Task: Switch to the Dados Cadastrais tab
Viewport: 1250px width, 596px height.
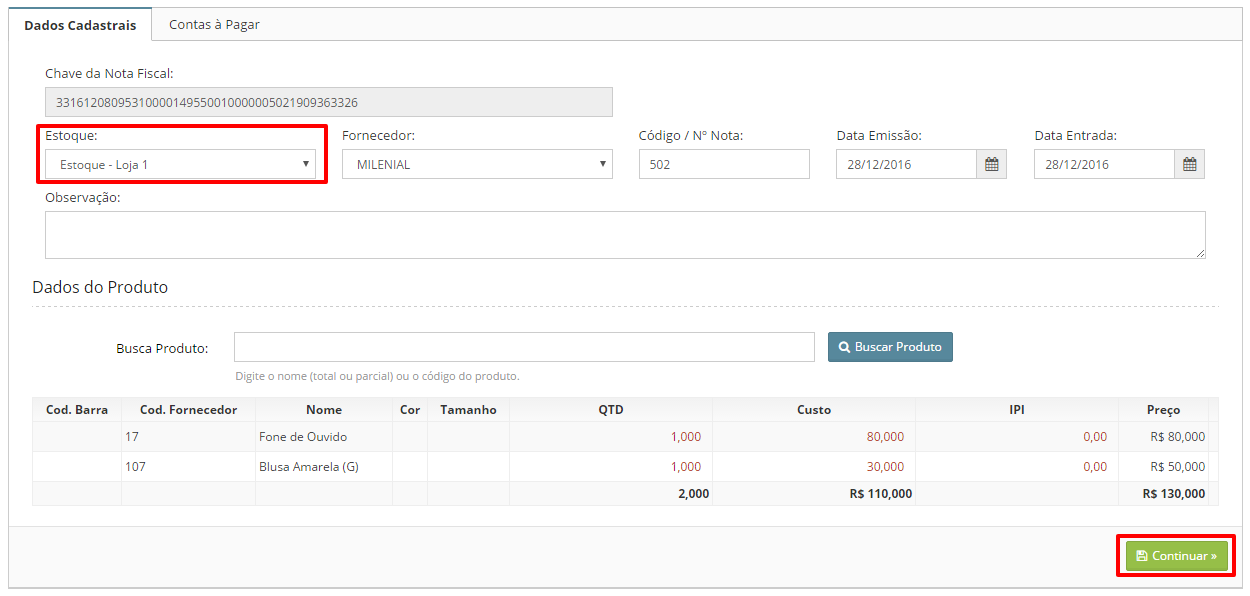Action: [80, 25]
